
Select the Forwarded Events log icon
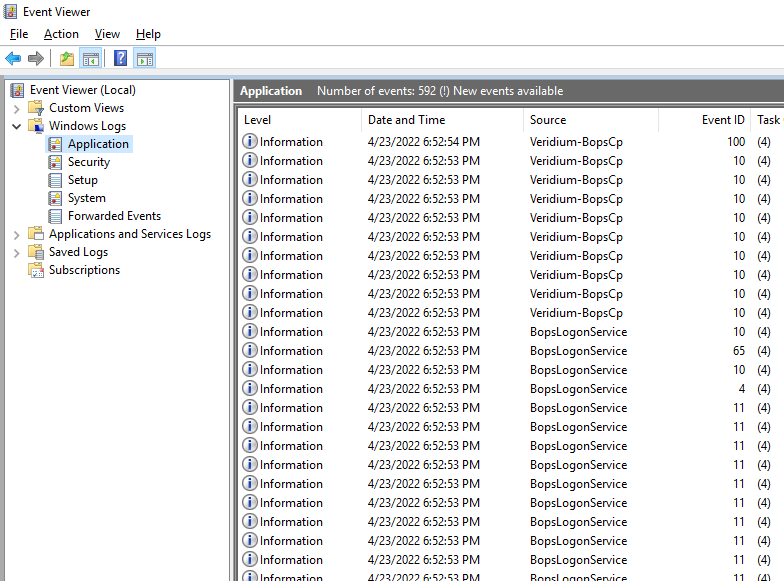pos(56,216)
